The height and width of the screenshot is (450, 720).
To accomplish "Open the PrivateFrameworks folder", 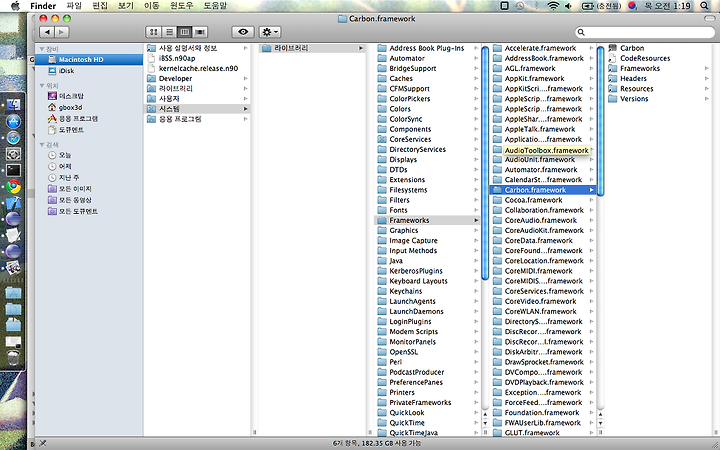I will 428,403.
